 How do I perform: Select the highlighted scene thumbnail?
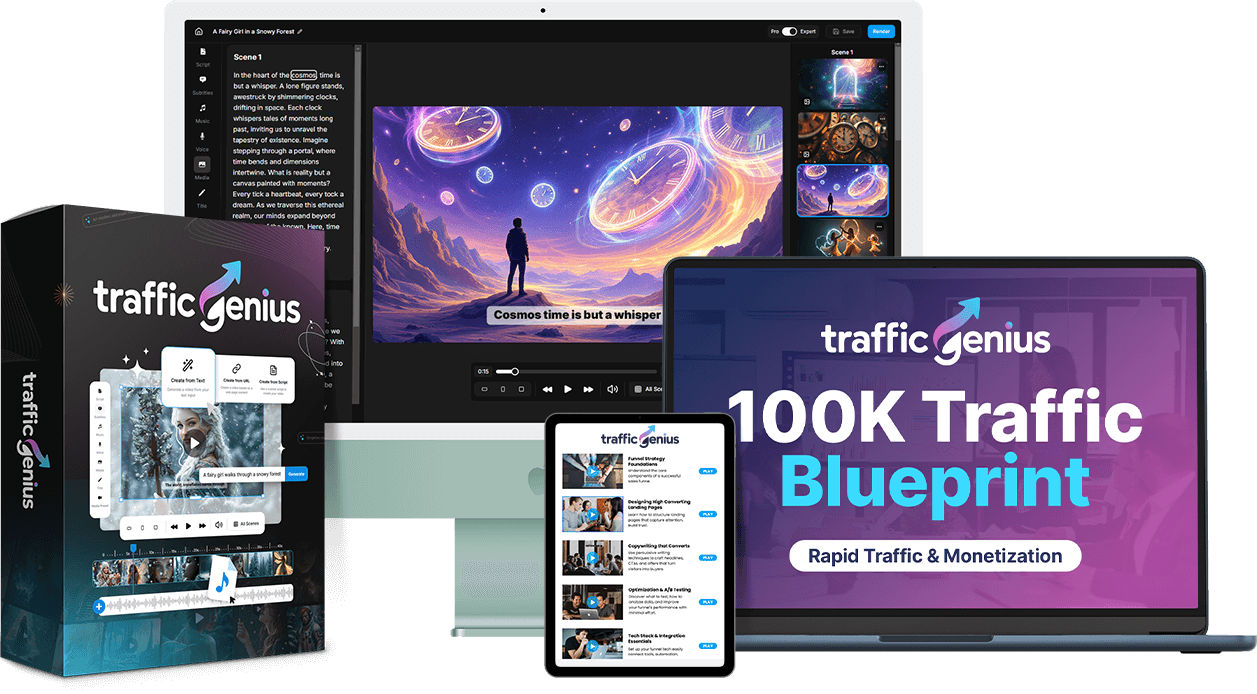[843, 190]
